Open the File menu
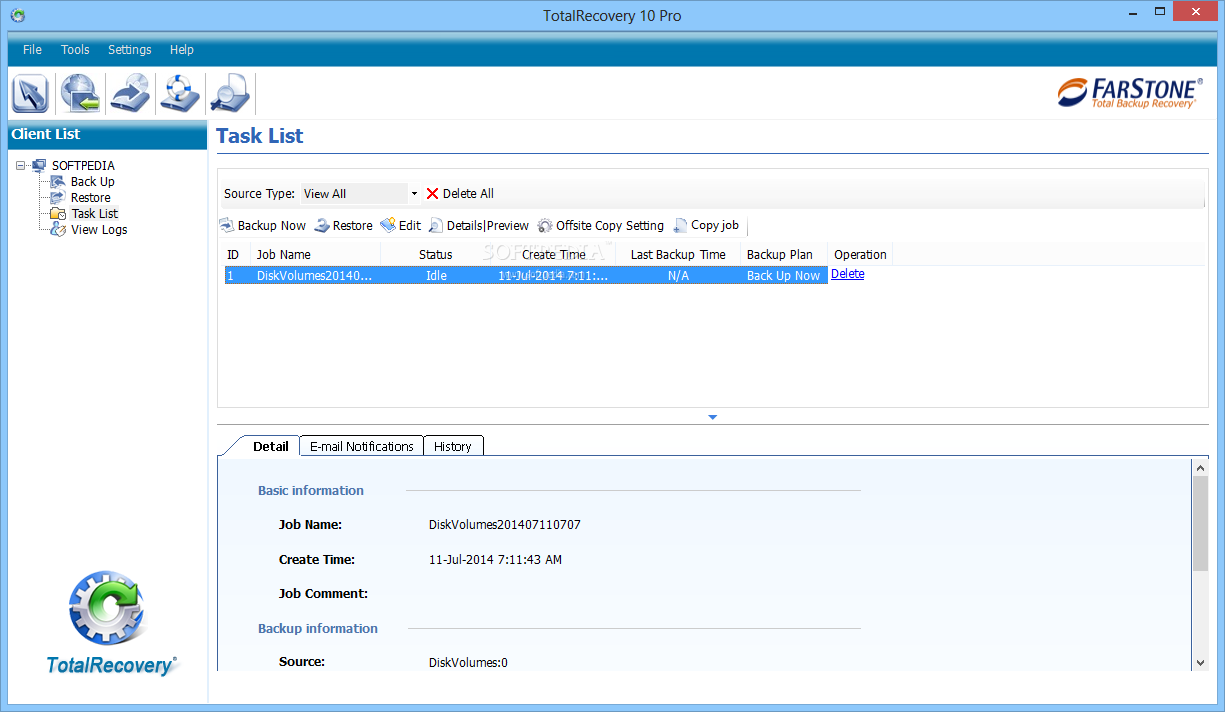The image size is (1225, 712). tap(32, 49)
